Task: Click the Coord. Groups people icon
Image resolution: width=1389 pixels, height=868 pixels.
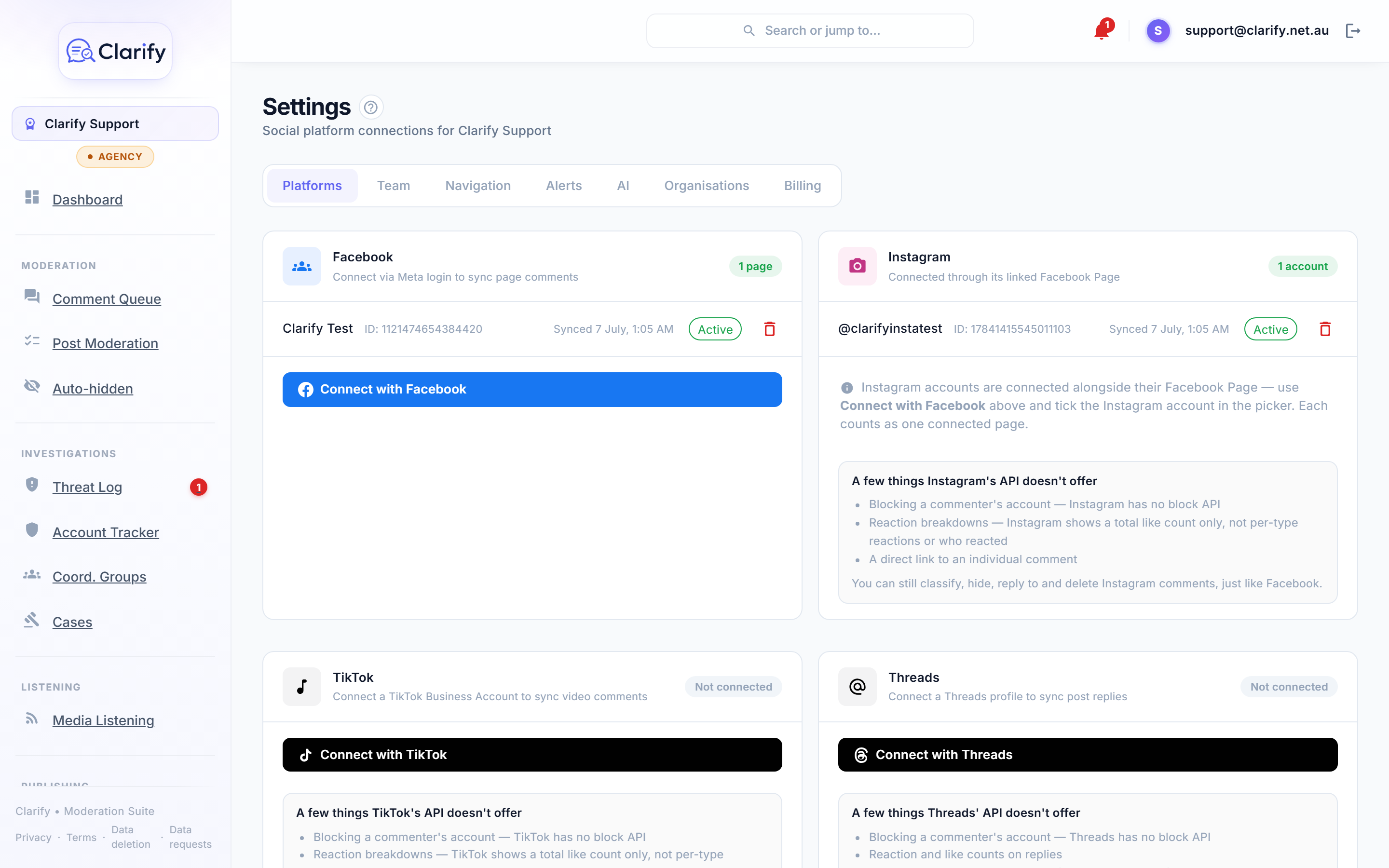Action: coord(32,575)
